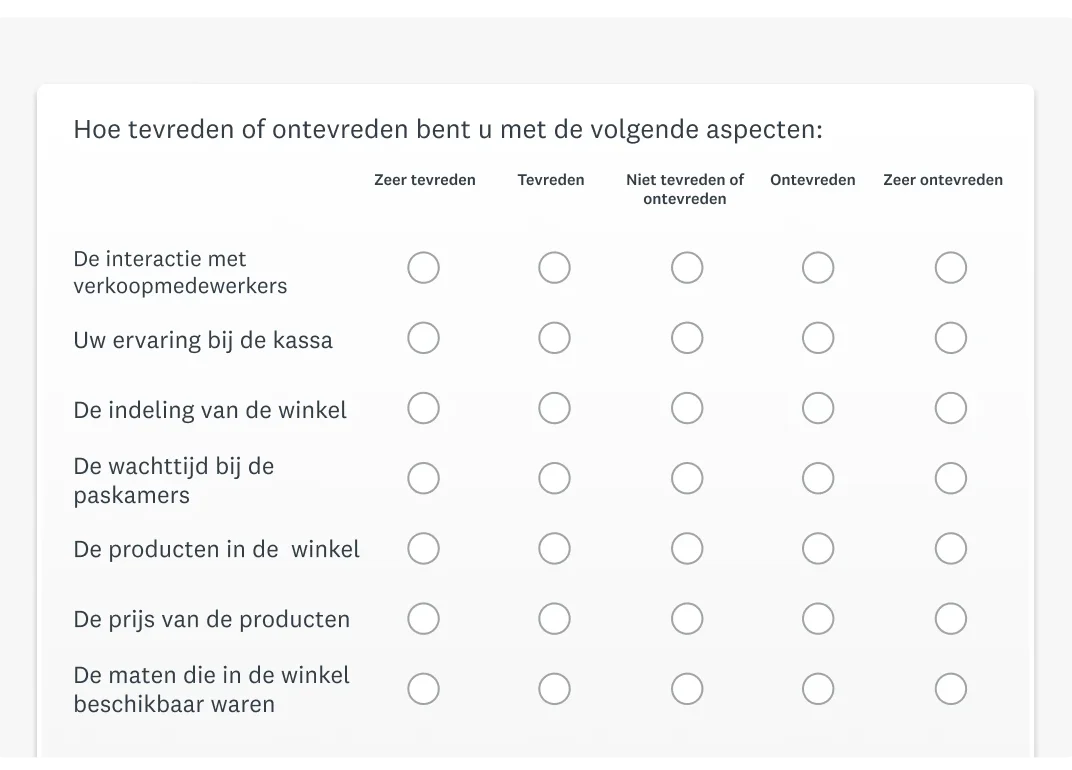Viewport: 1072px width, 770px height.
Task: Select Ontevreden for Uw ervaring bij de kassa
Action: (x=818, y=338)
